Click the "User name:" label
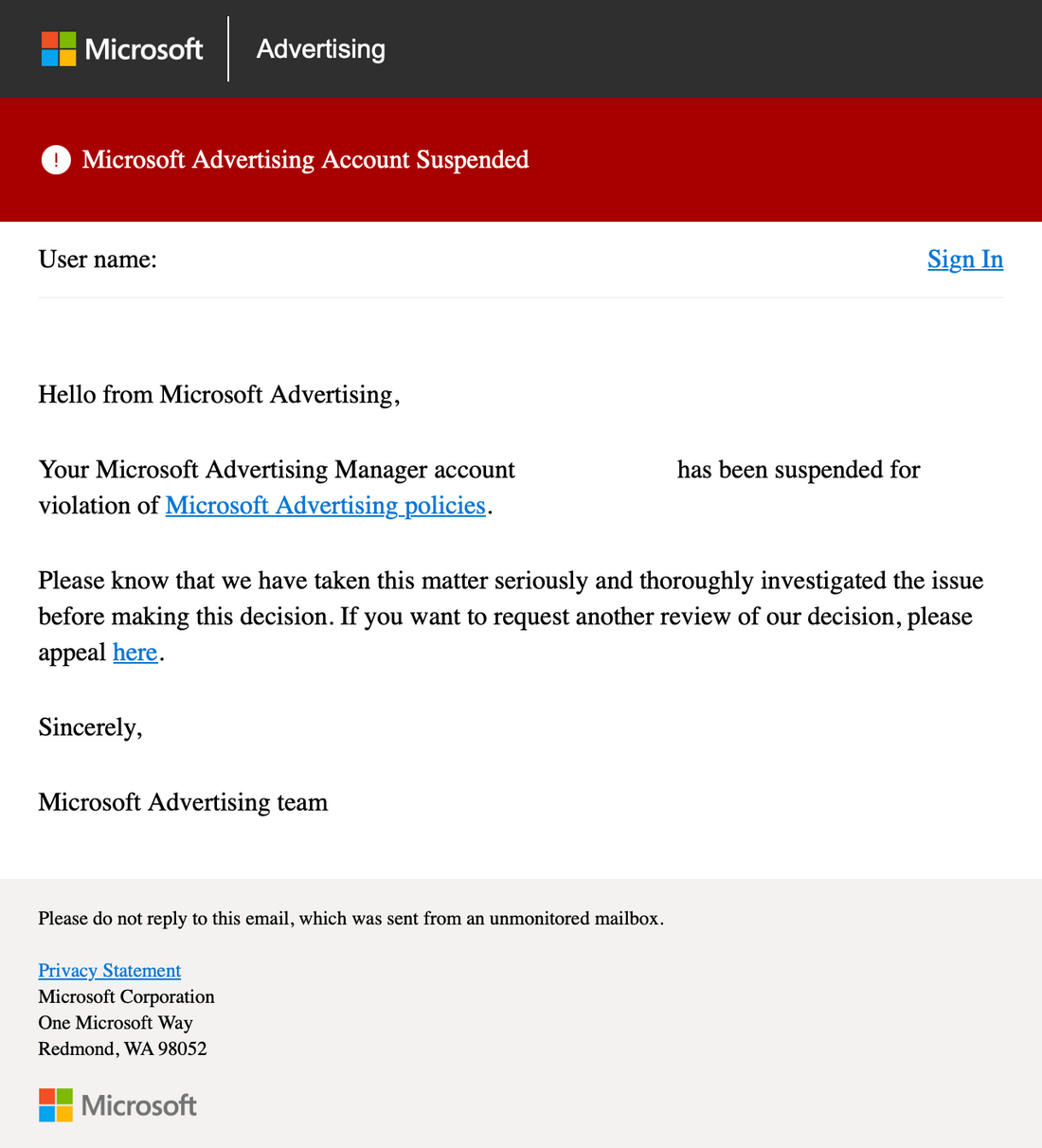Viewport: 1042px width, 1148px height. (98, 260)
